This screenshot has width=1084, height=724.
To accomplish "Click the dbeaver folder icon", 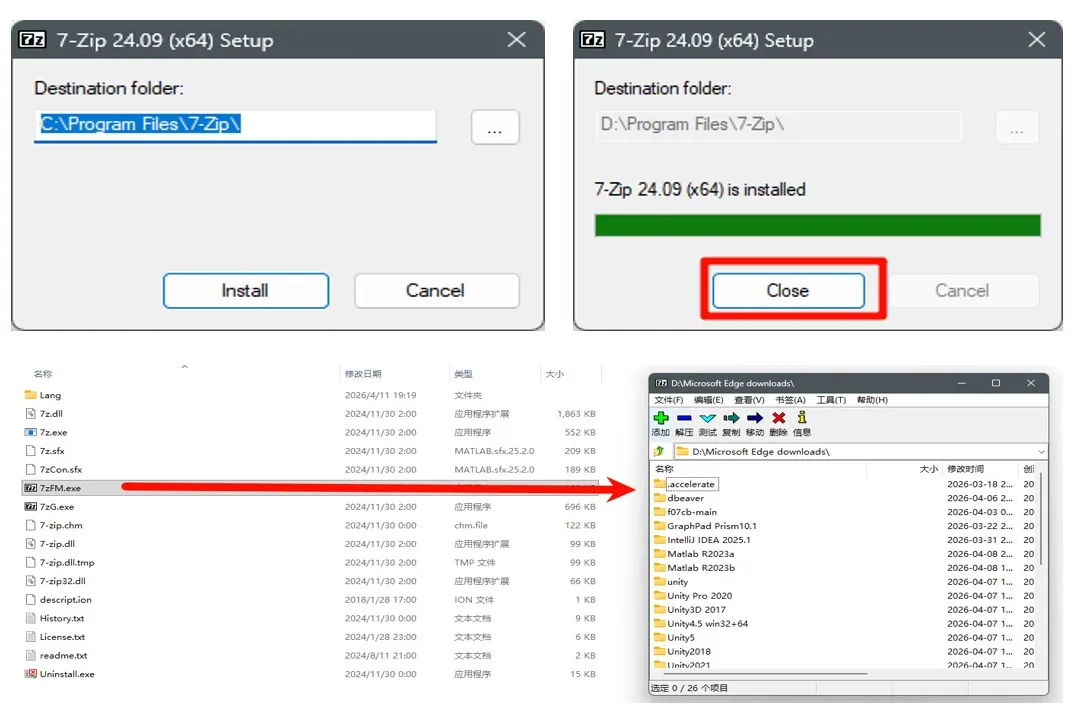I will (x=660, y=498).
